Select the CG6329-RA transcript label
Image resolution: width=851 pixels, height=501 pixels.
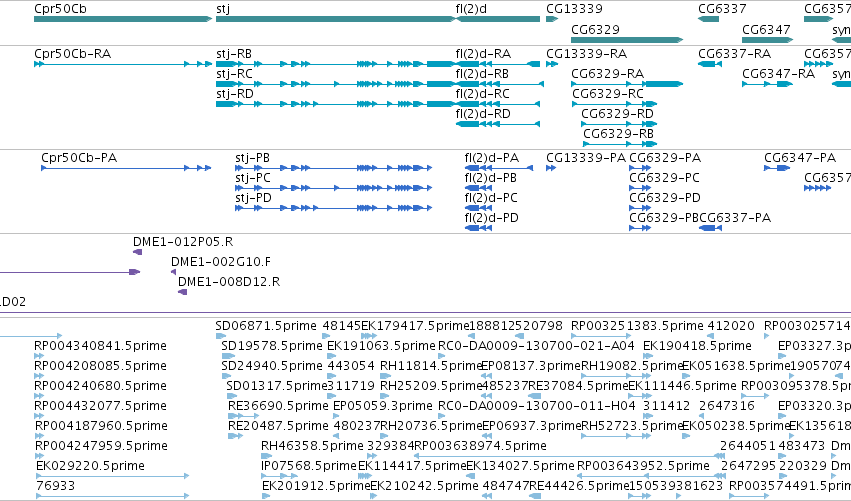coord(607,74)
